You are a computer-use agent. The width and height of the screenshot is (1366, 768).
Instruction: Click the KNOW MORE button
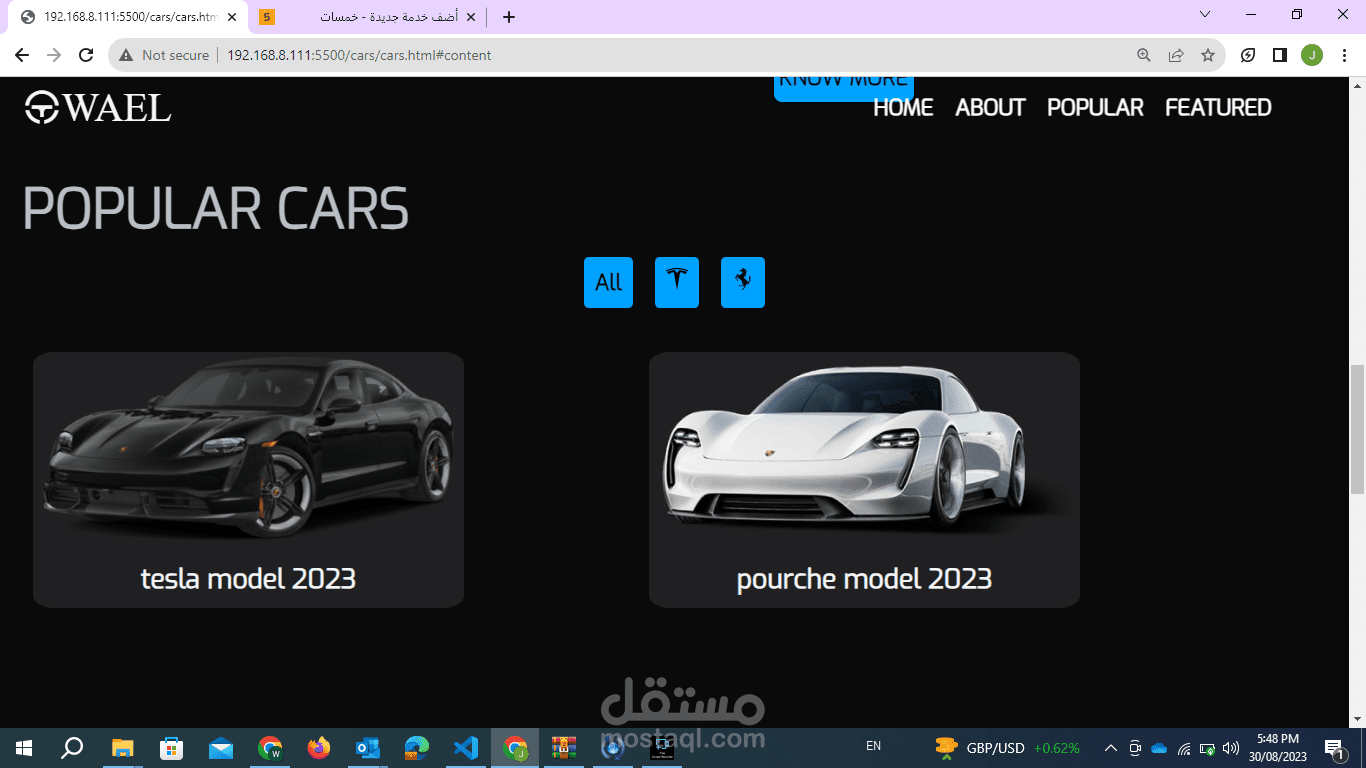point(843,88)
